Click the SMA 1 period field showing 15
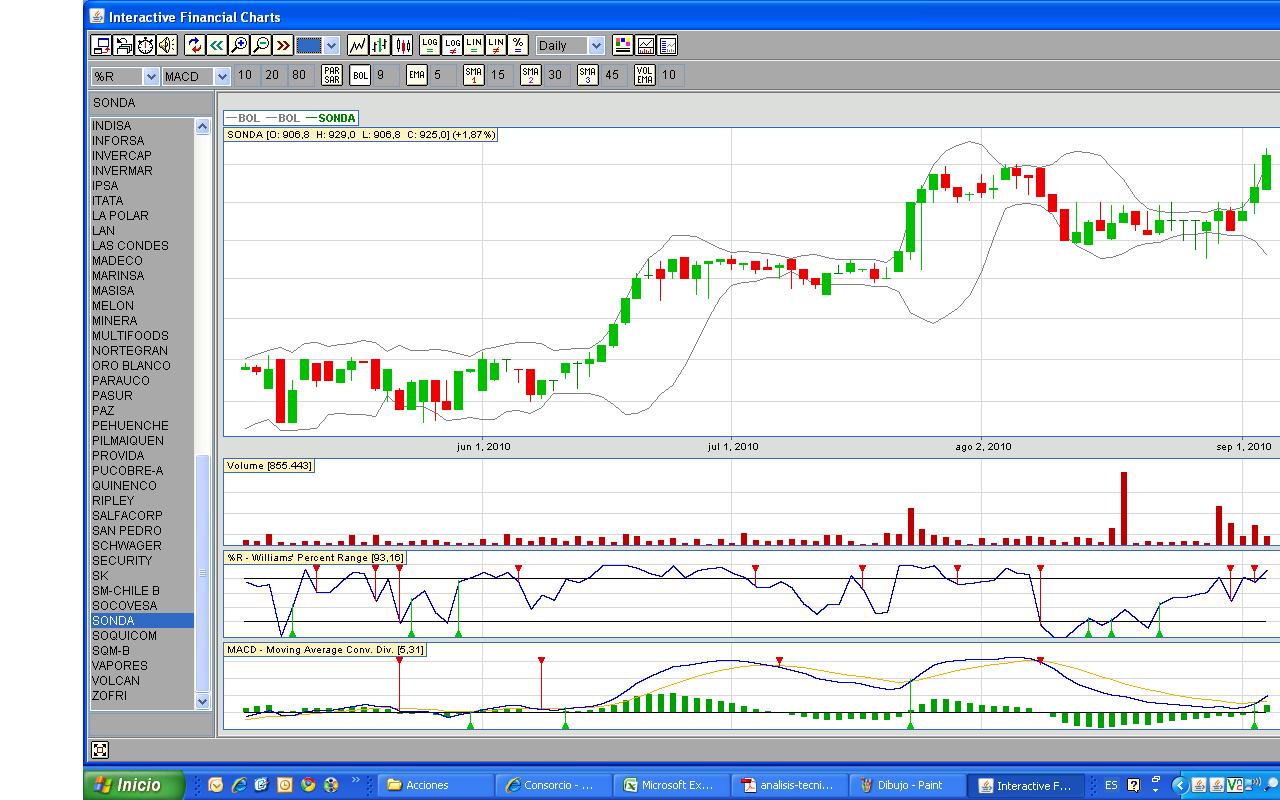 501,75
